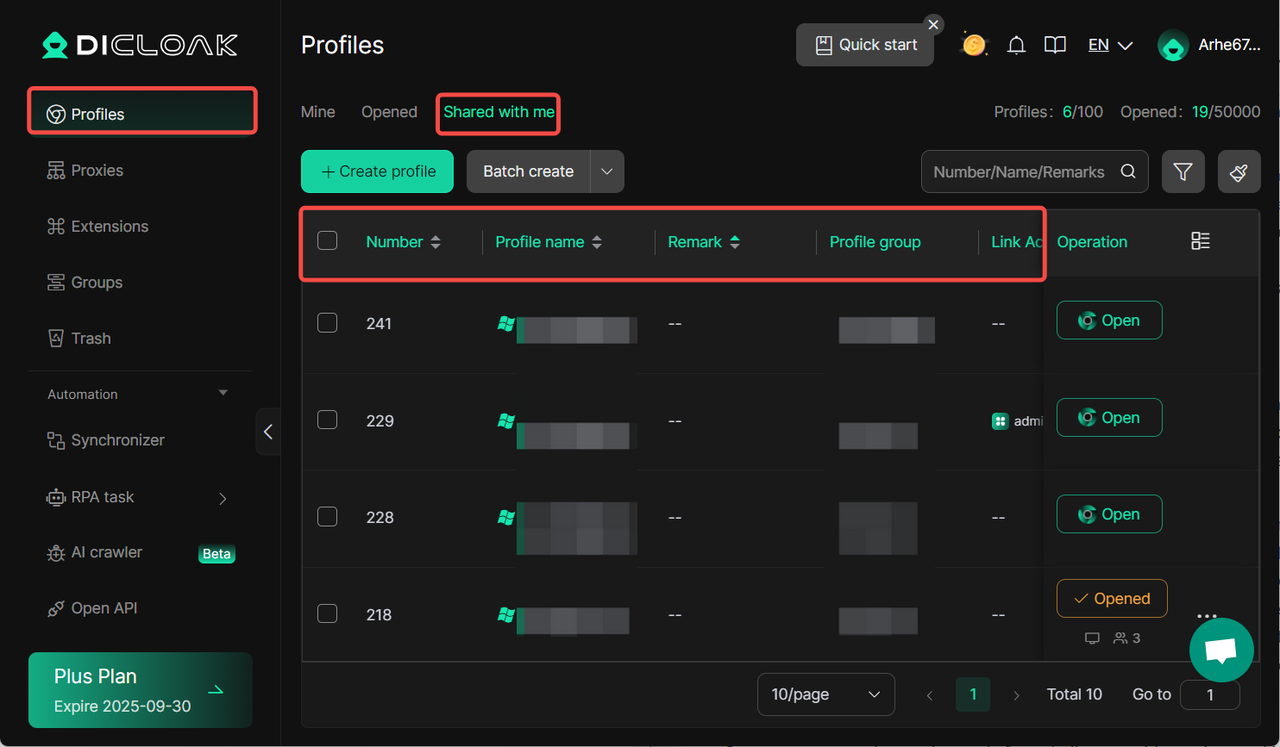Click the Create profile button
This screenshot has width=1280, height=747.
pos(377,171)
